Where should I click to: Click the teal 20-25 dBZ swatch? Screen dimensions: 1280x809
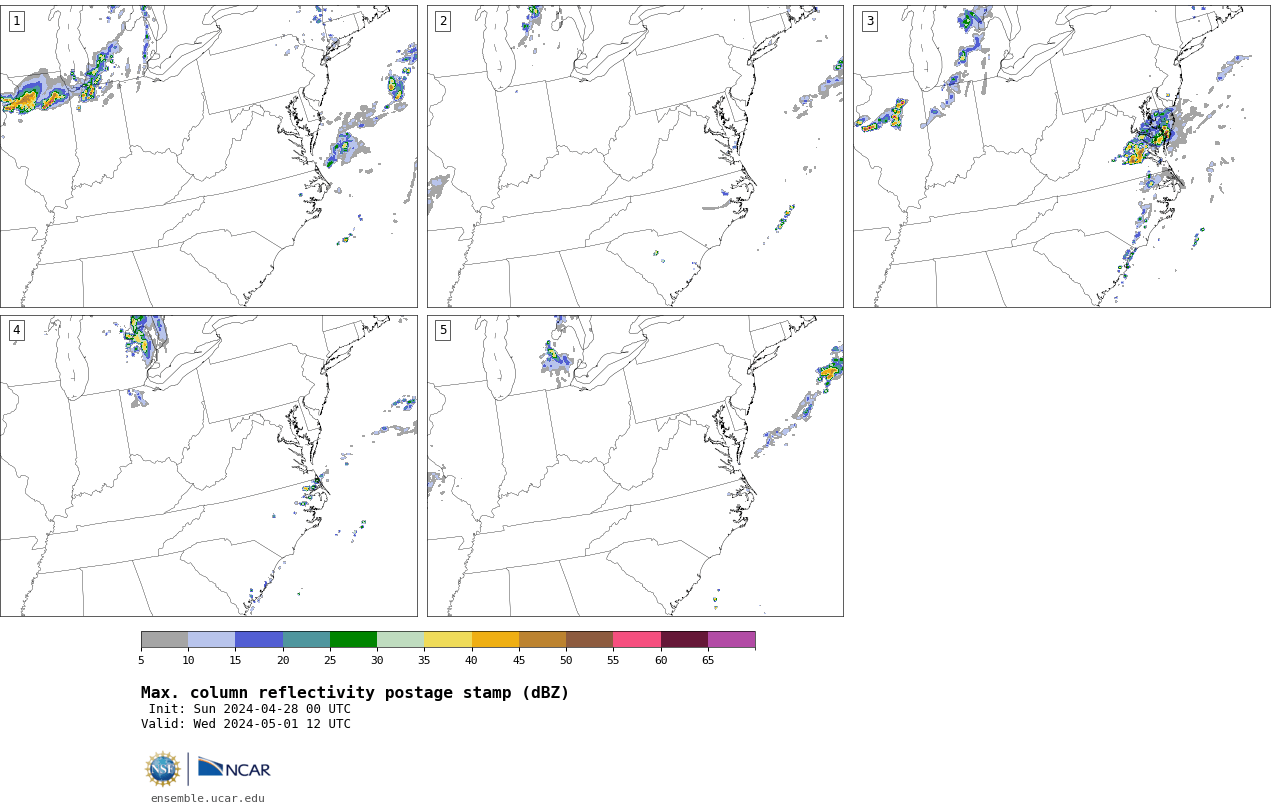coord(306,640)
